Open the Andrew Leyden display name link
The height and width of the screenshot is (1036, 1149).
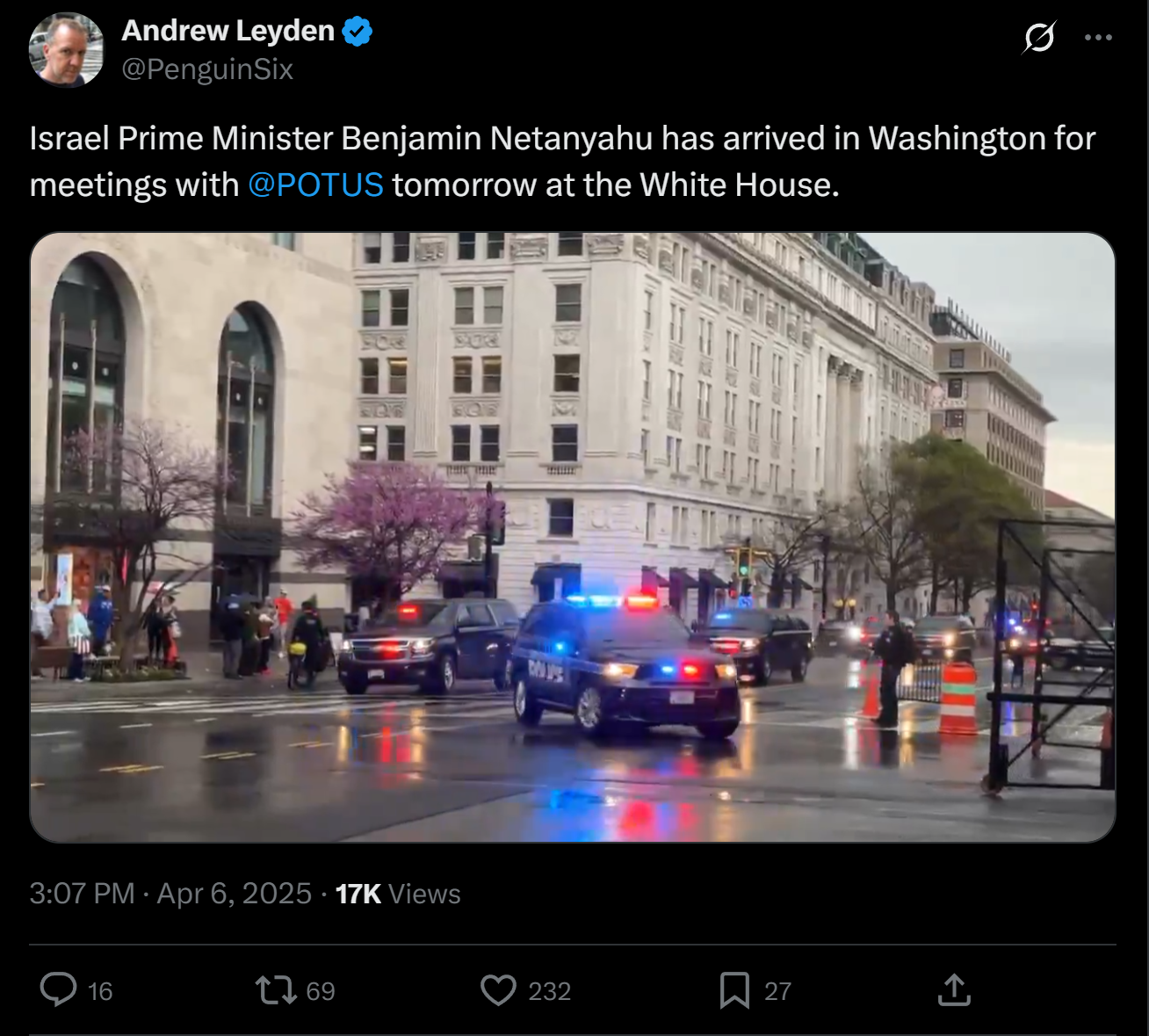pyautogui.click(x=228, y=31)
